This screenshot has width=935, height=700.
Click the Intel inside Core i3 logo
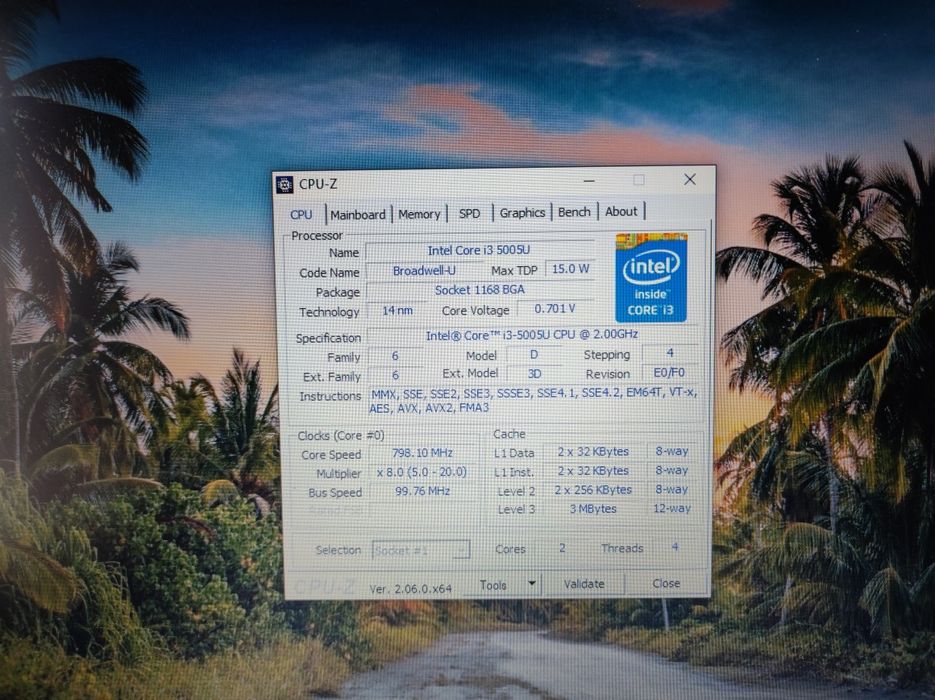pyautogui.click(x=651, y=277)
